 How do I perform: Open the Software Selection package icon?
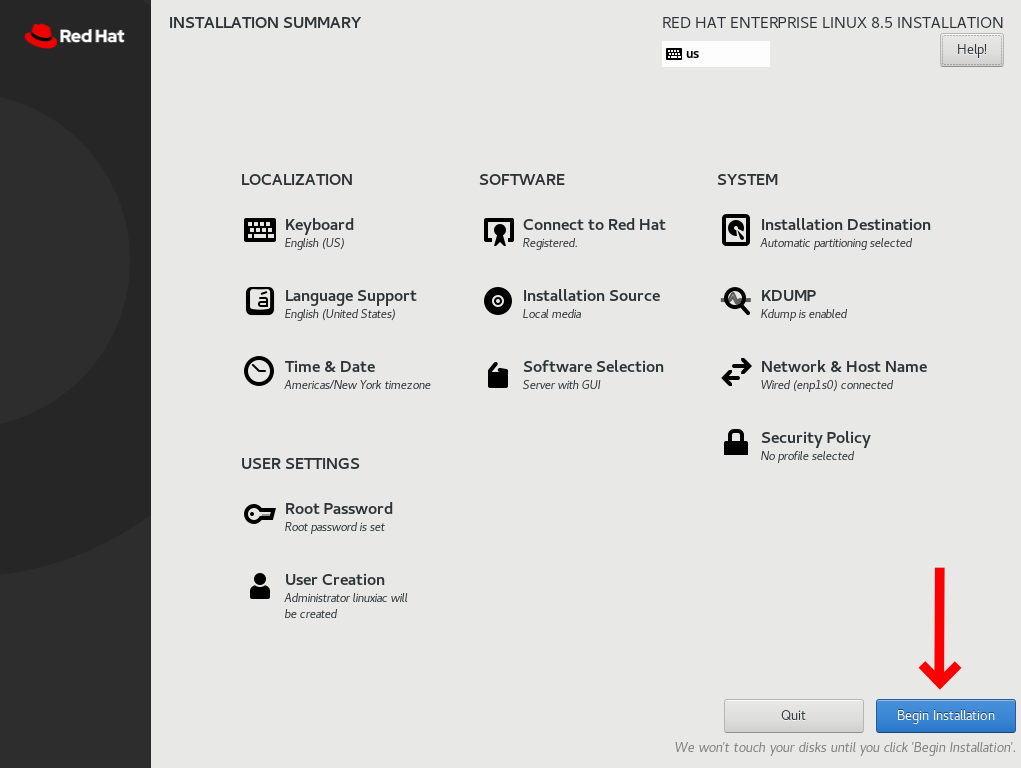pyautogui.click(x=498, y=375)
